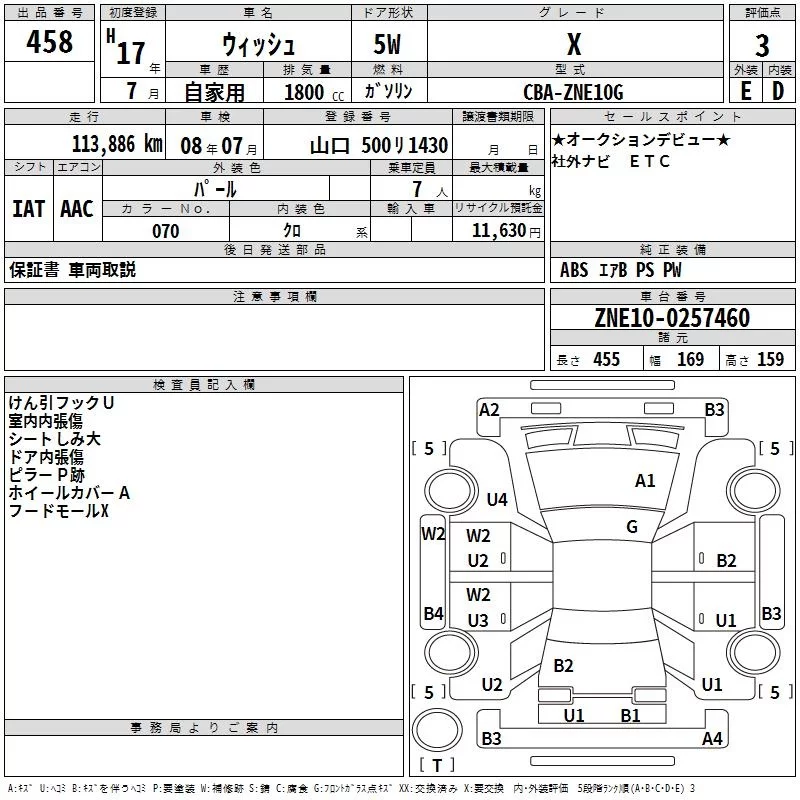Image resolution: width=800 pixels, height=800 pixels.
Task: Click the lot number 458
Action: click(49, 42)
